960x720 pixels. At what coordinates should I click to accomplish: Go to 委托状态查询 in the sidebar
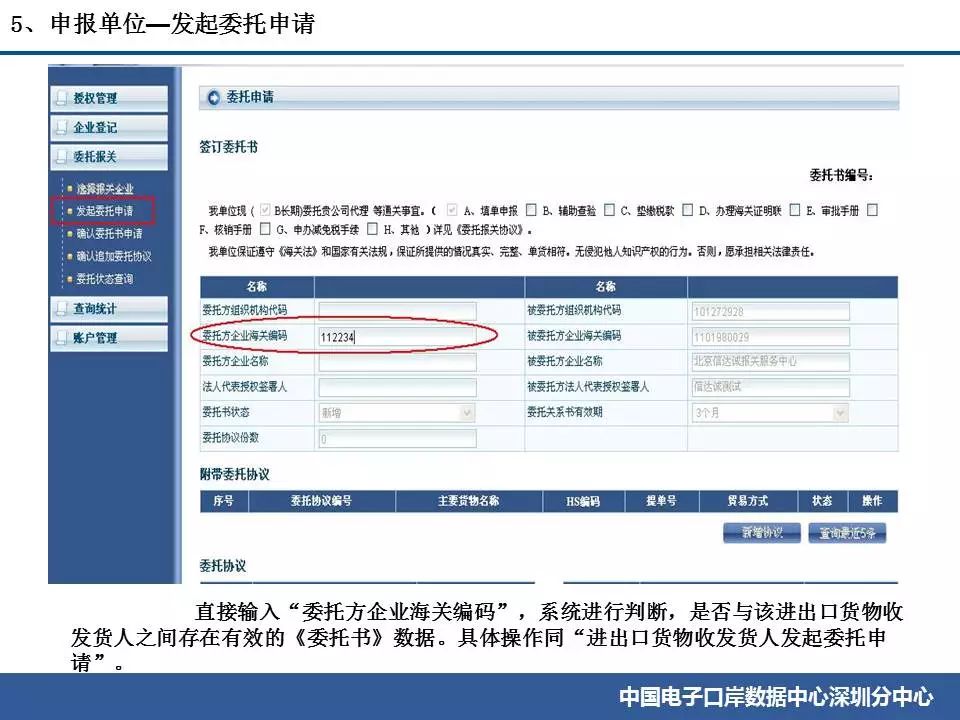tap(104, 279)
